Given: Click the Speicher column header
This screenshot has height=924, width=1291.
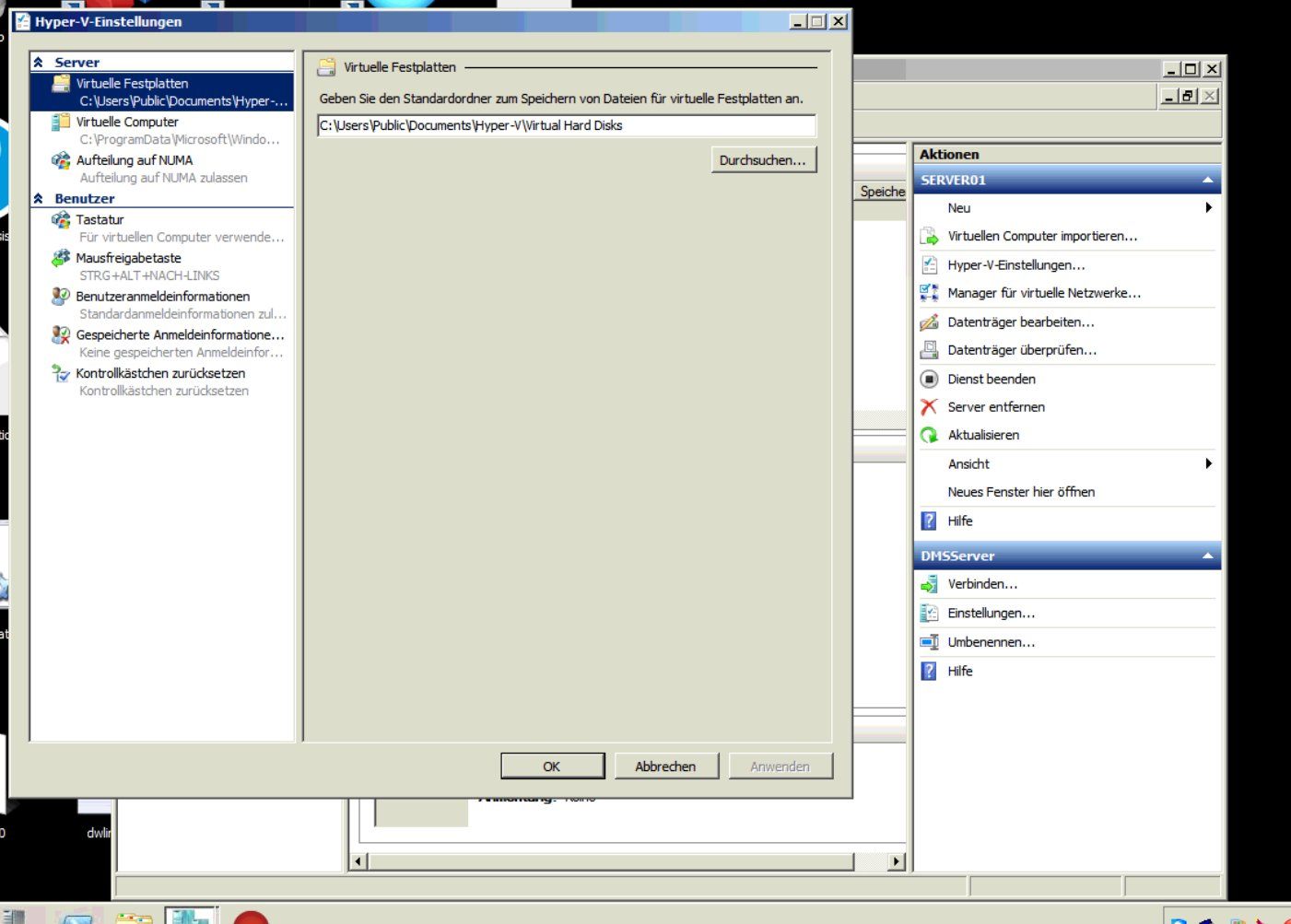Looking at the screenshot, I should point(882,191).
